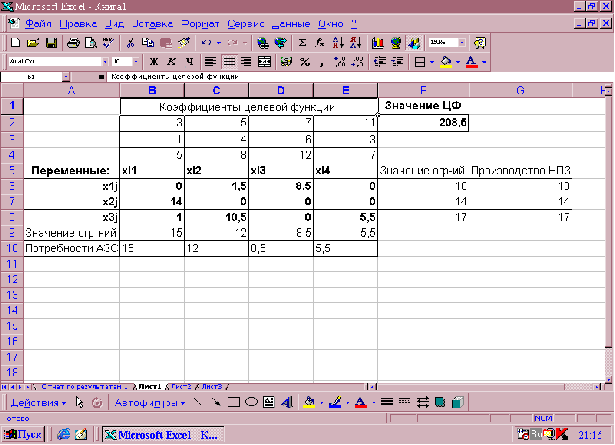Increase cell indent
The width and height of the screenshot is (615, 445).
click(x=397, y=62)
